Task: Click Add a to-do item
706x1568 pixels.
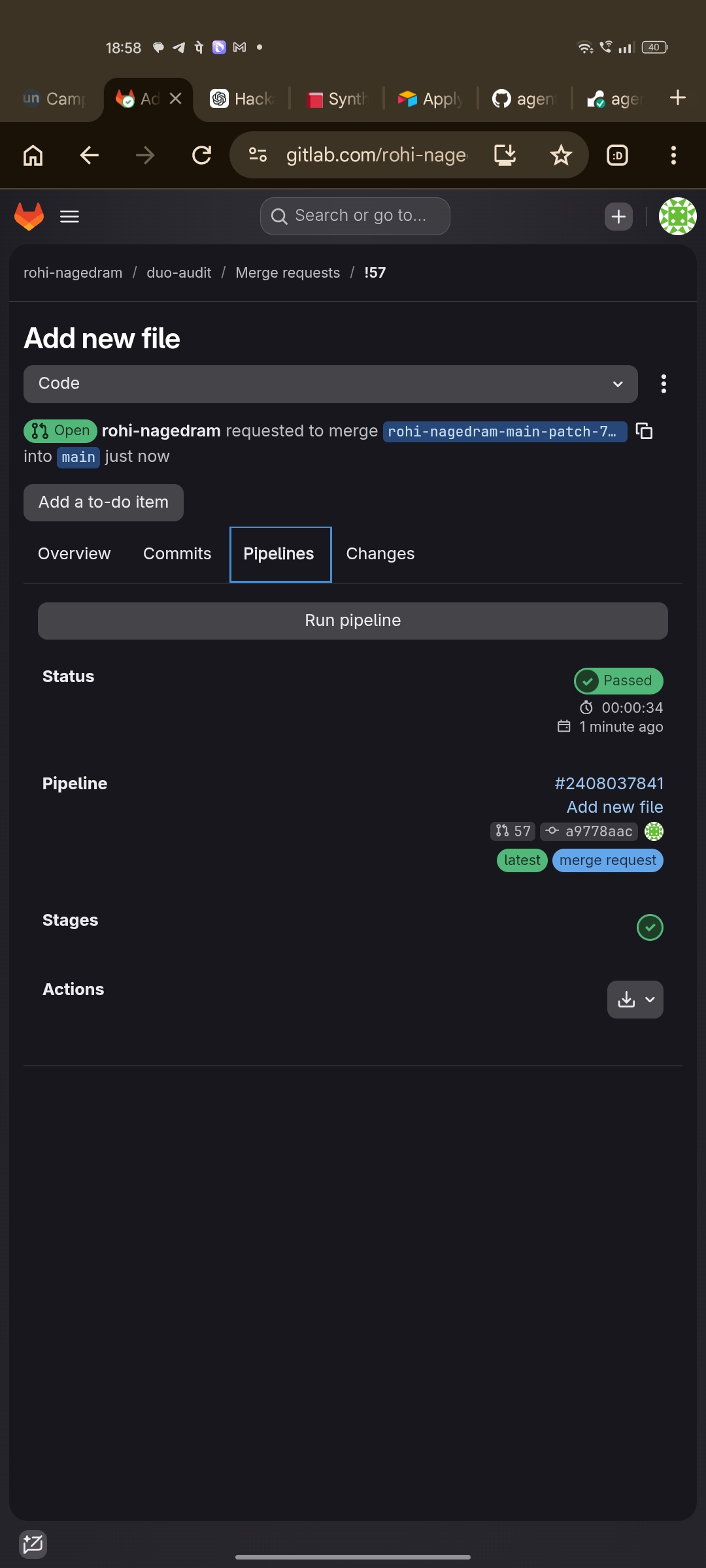Action: 103,502
